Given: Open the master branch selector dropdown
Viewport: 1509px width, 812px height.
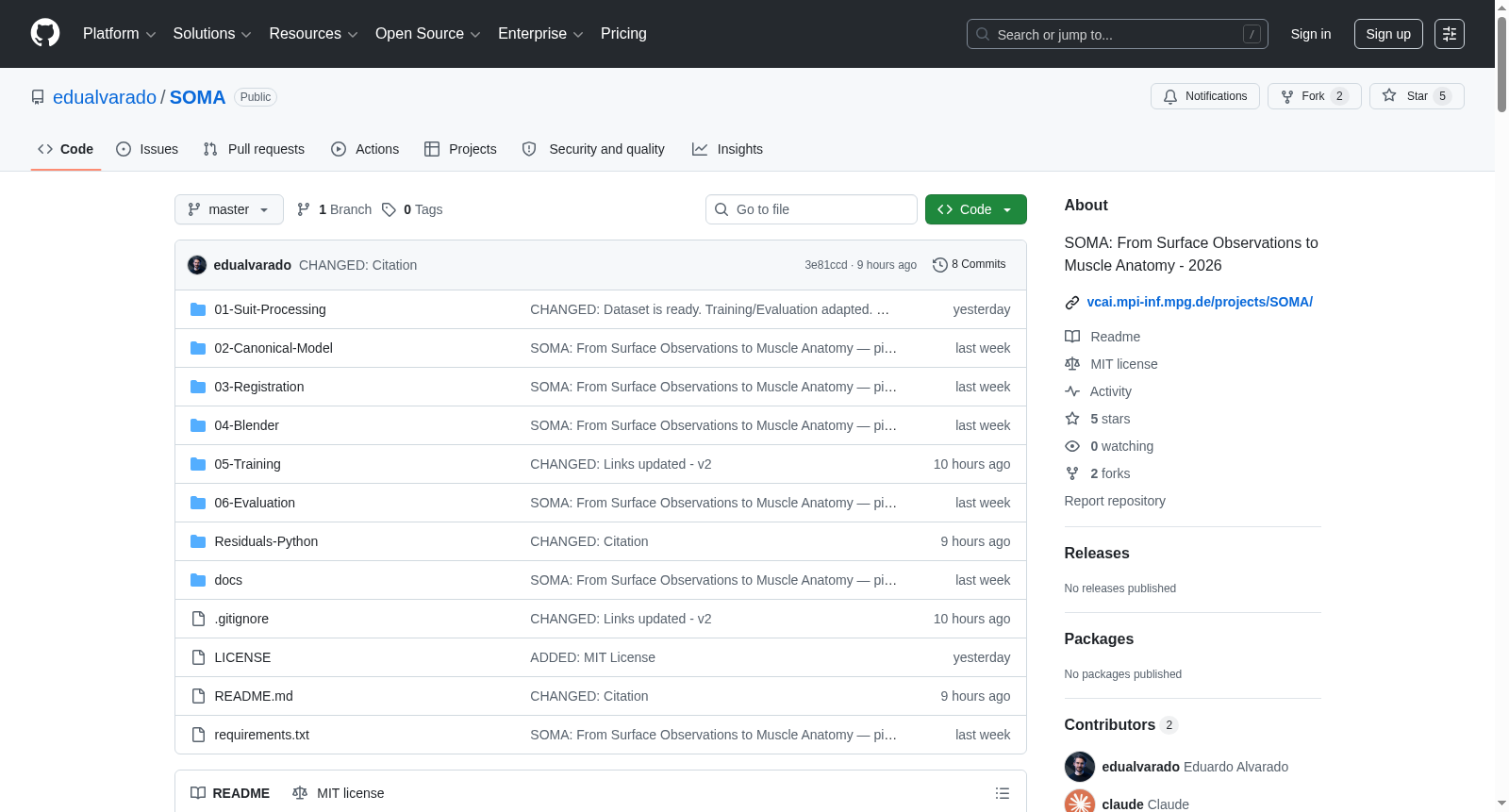Looking at the screenshot, I should coord(229,209).
